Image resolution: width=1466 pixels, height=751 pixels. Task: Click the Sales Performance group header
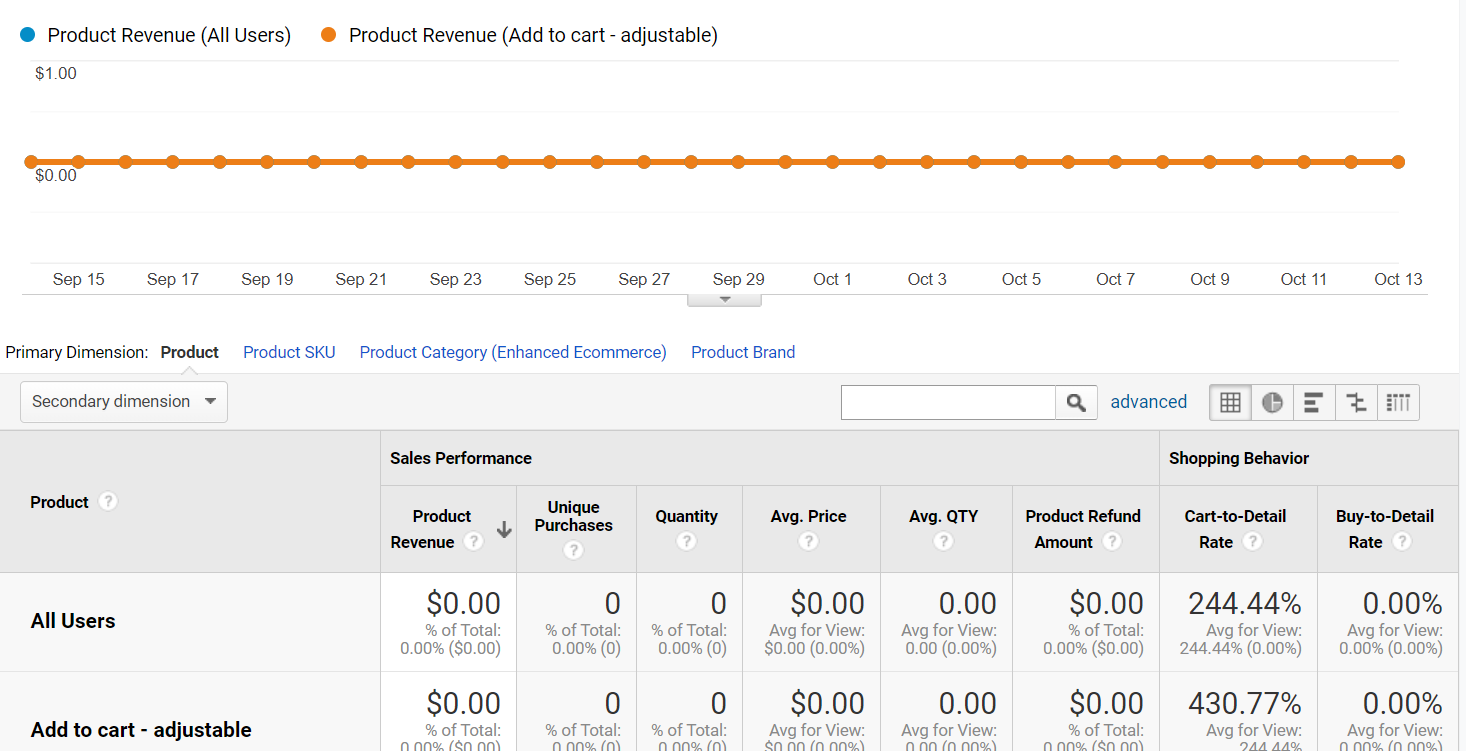461,458
